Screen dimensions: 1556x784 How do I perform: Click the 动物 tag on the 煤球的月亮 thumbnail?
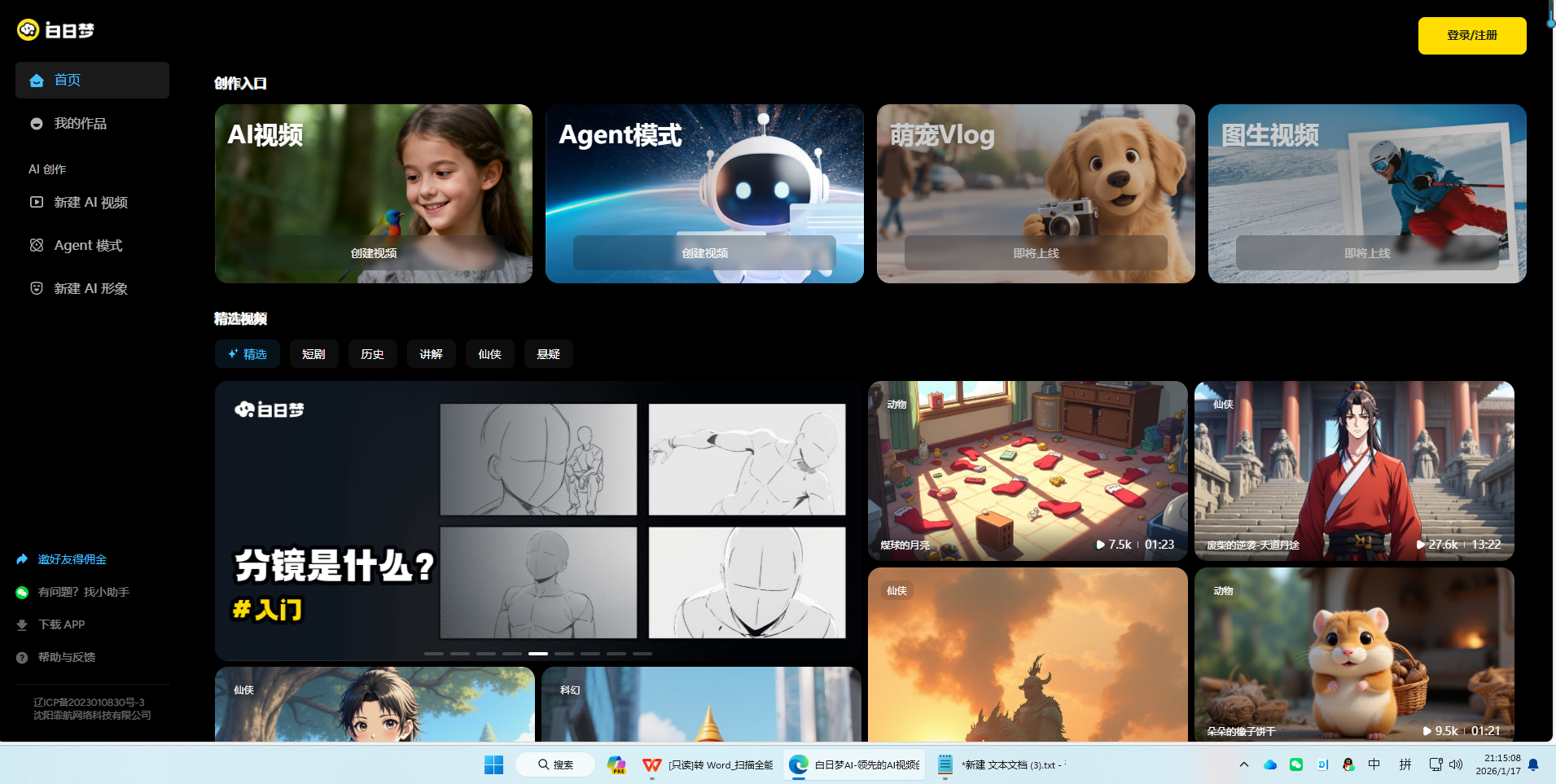click(x=896, y=405)
